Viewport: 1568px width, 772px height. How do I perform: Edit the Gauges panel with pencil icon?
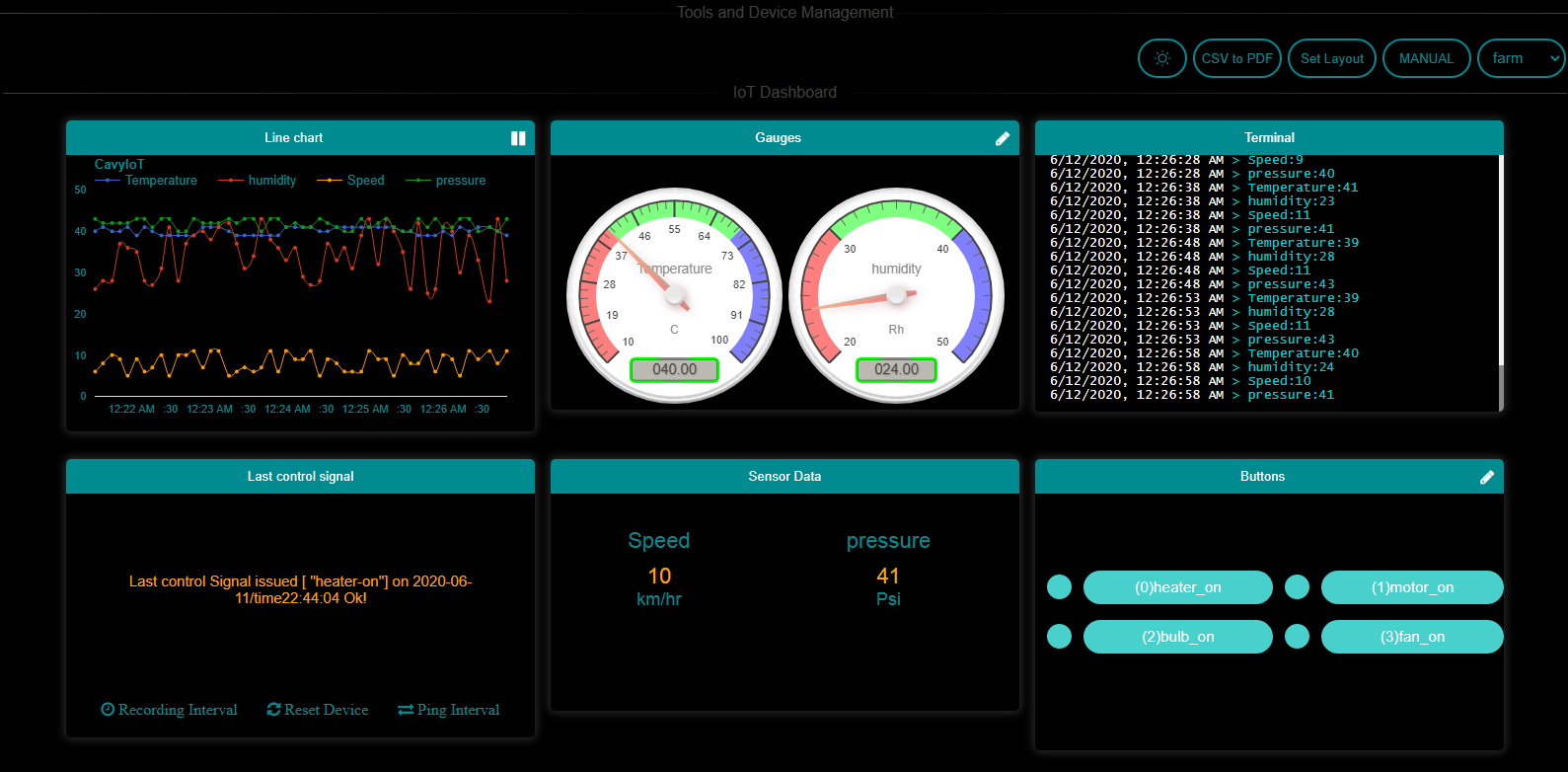click(1003, 138)
